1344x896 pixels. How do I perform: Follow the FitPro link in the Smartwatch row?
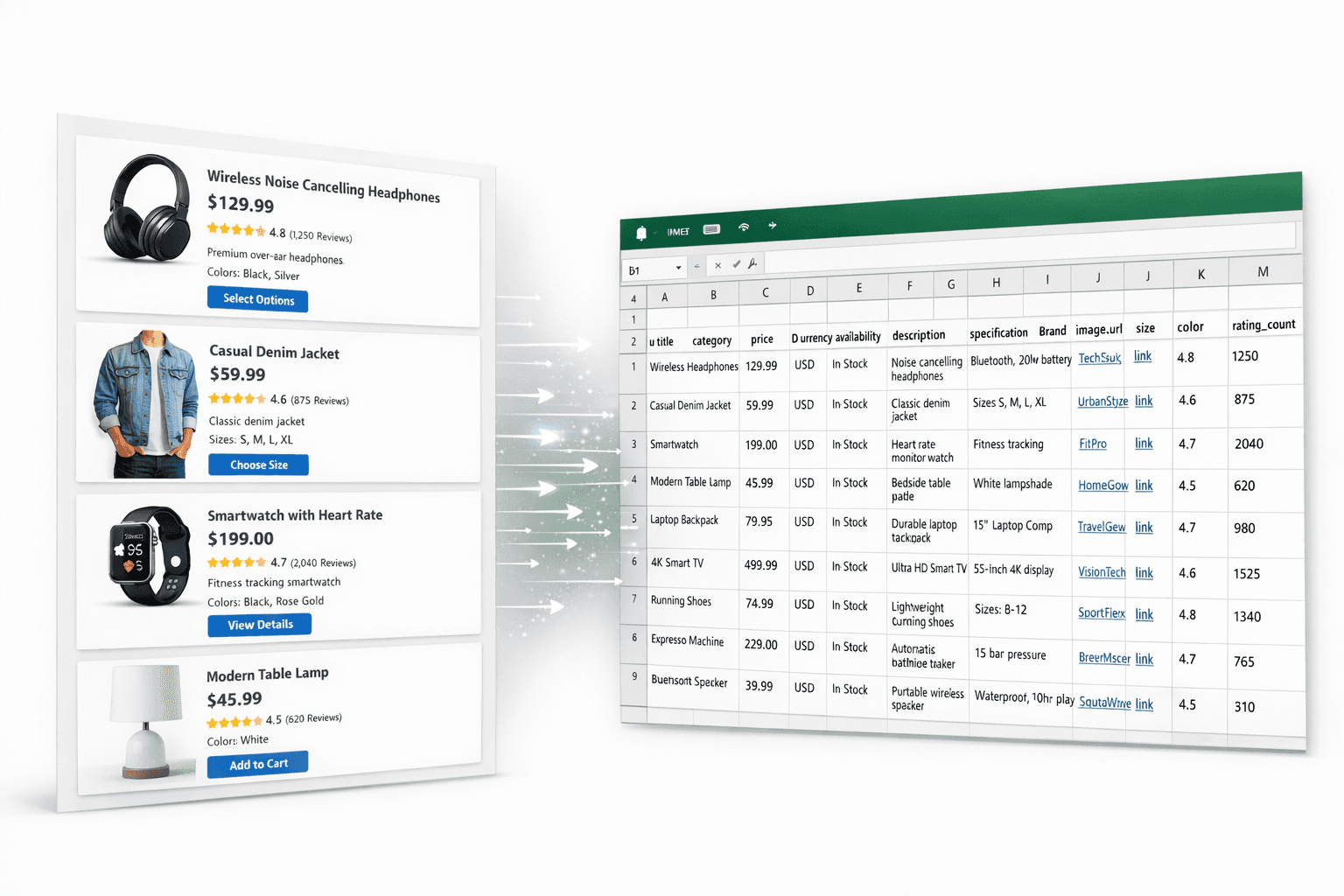click(1093, 444)
